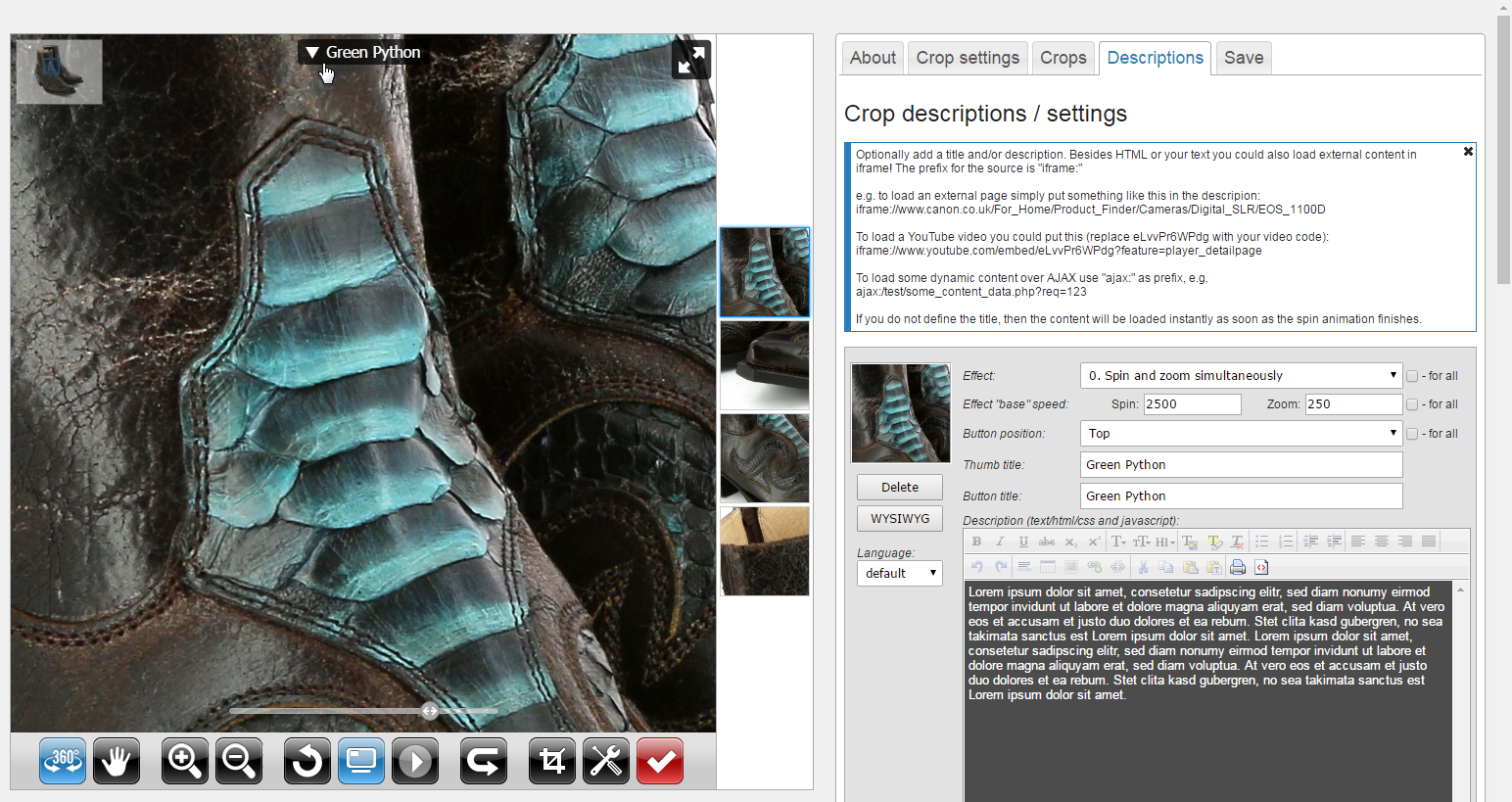Open the Language dropdown

coord(899,574)
